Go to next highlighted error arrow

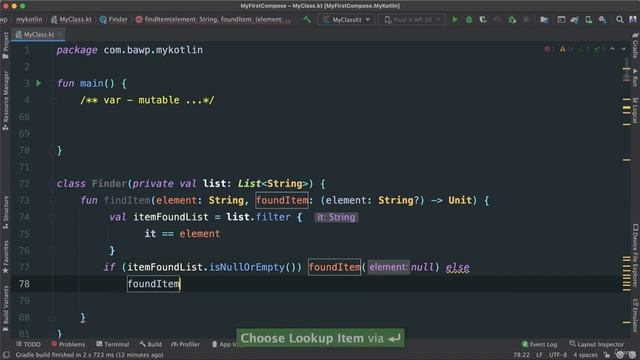click(623, 49)
